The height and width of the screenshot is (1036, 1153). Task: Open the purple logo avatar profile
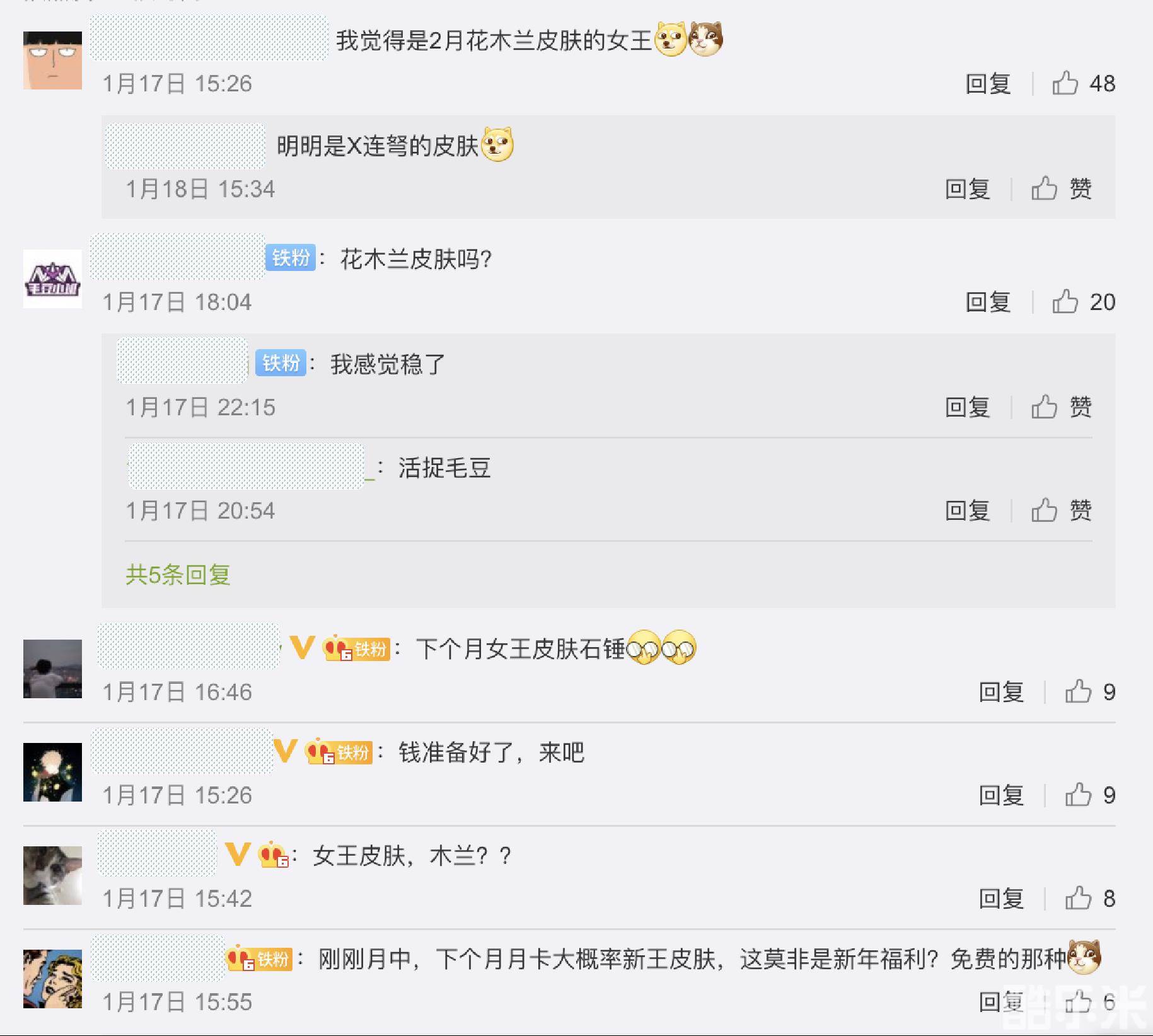52,279
